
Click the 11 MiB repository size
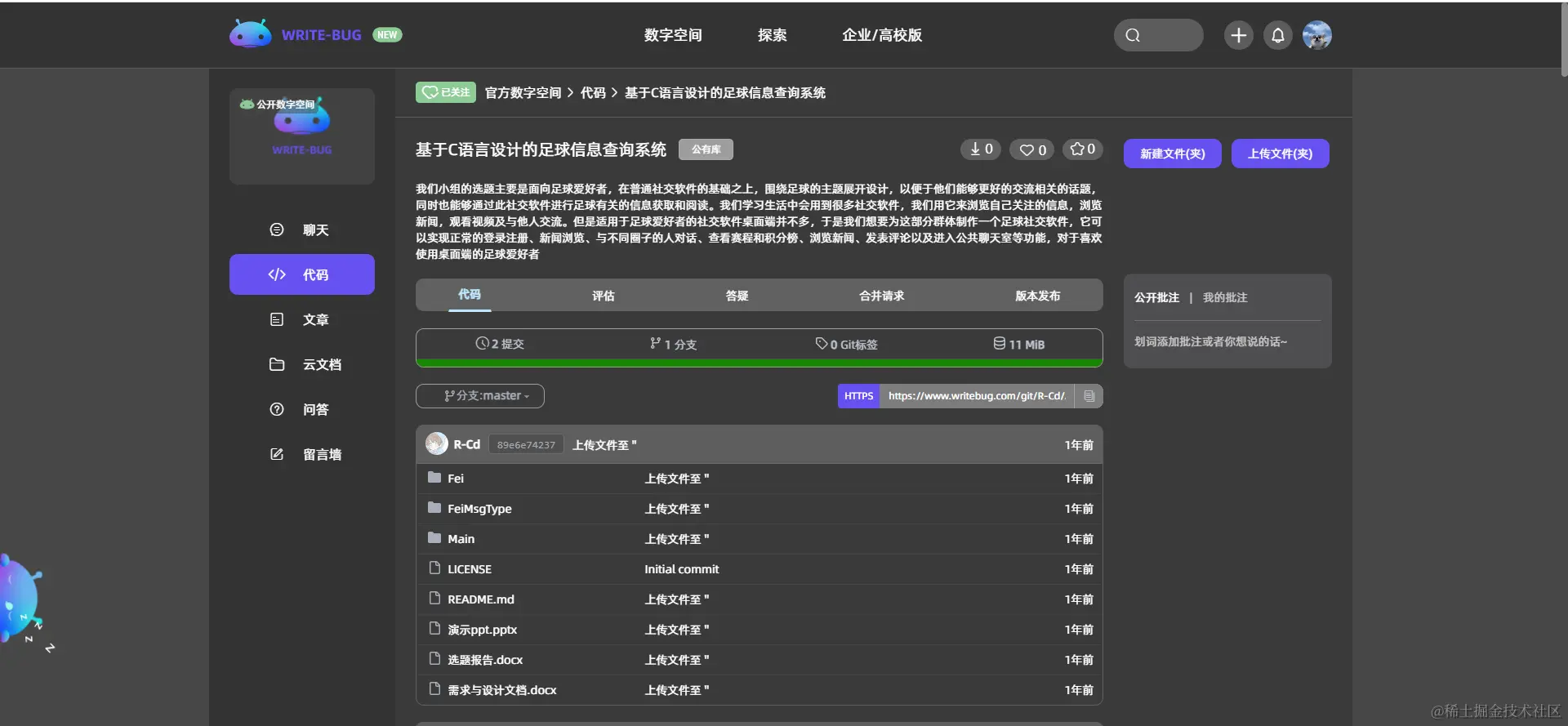(x=1019, y=344)
